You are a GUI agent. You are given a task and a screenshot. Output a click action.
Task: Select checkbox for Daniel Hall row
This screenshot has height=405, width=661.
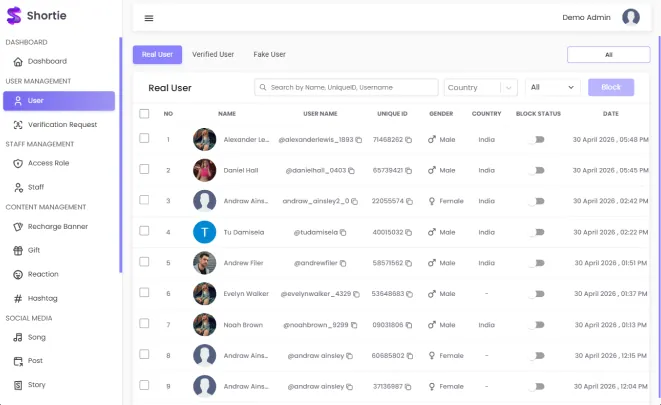144,169
